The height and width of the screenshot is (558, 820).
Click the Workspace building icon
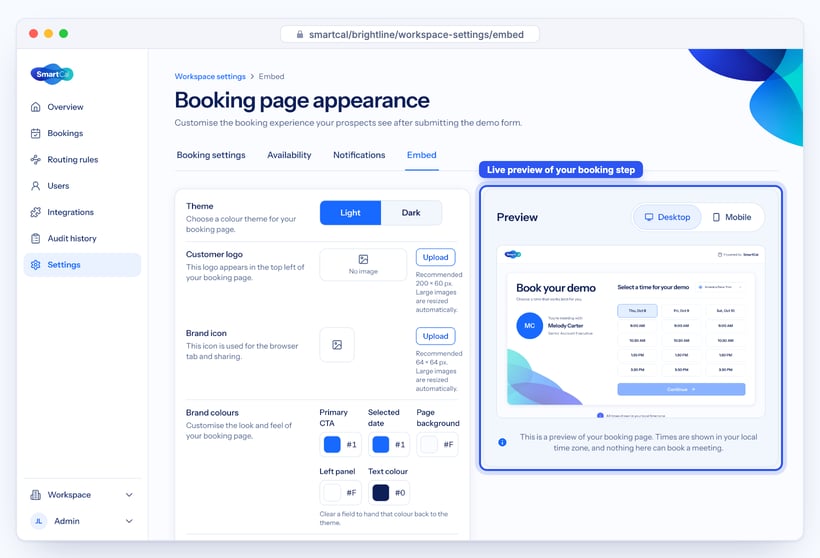(x=36, y=495)
